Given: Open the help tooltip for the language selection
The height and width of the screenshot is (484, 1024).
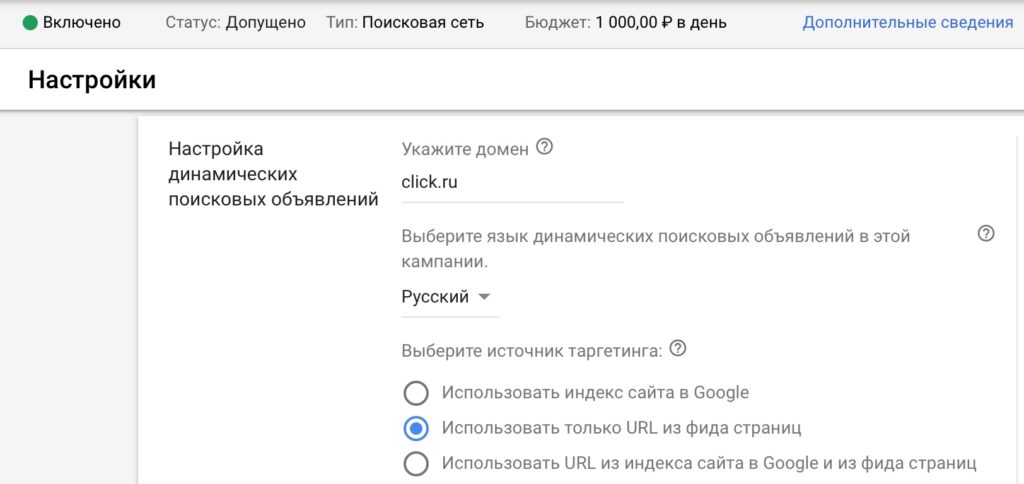Looking at the screenshot, I should click(x=986, y=234).
